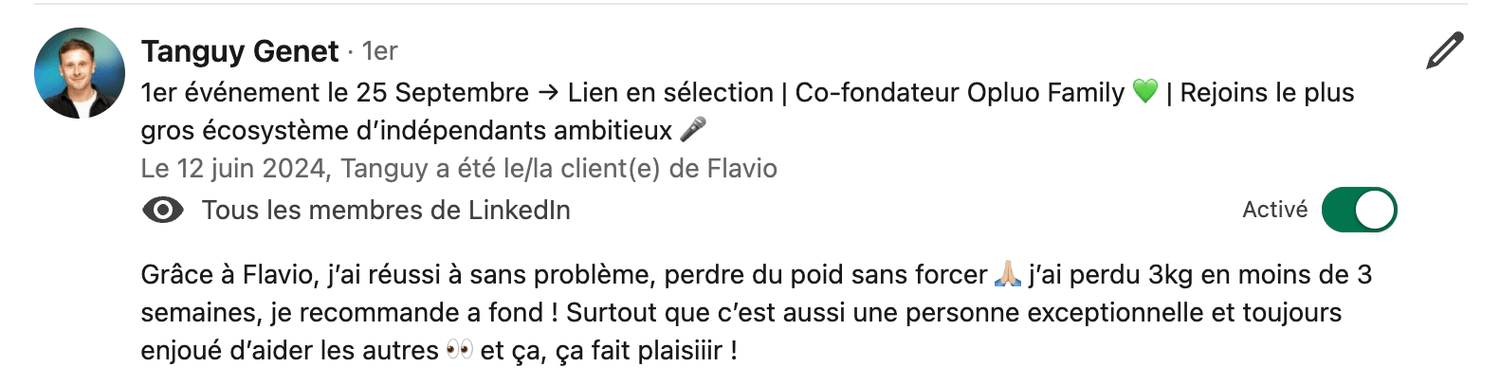Click the 1er connection degree label
Viewport: 1500px width, 387px height.
tap(380, 50)
